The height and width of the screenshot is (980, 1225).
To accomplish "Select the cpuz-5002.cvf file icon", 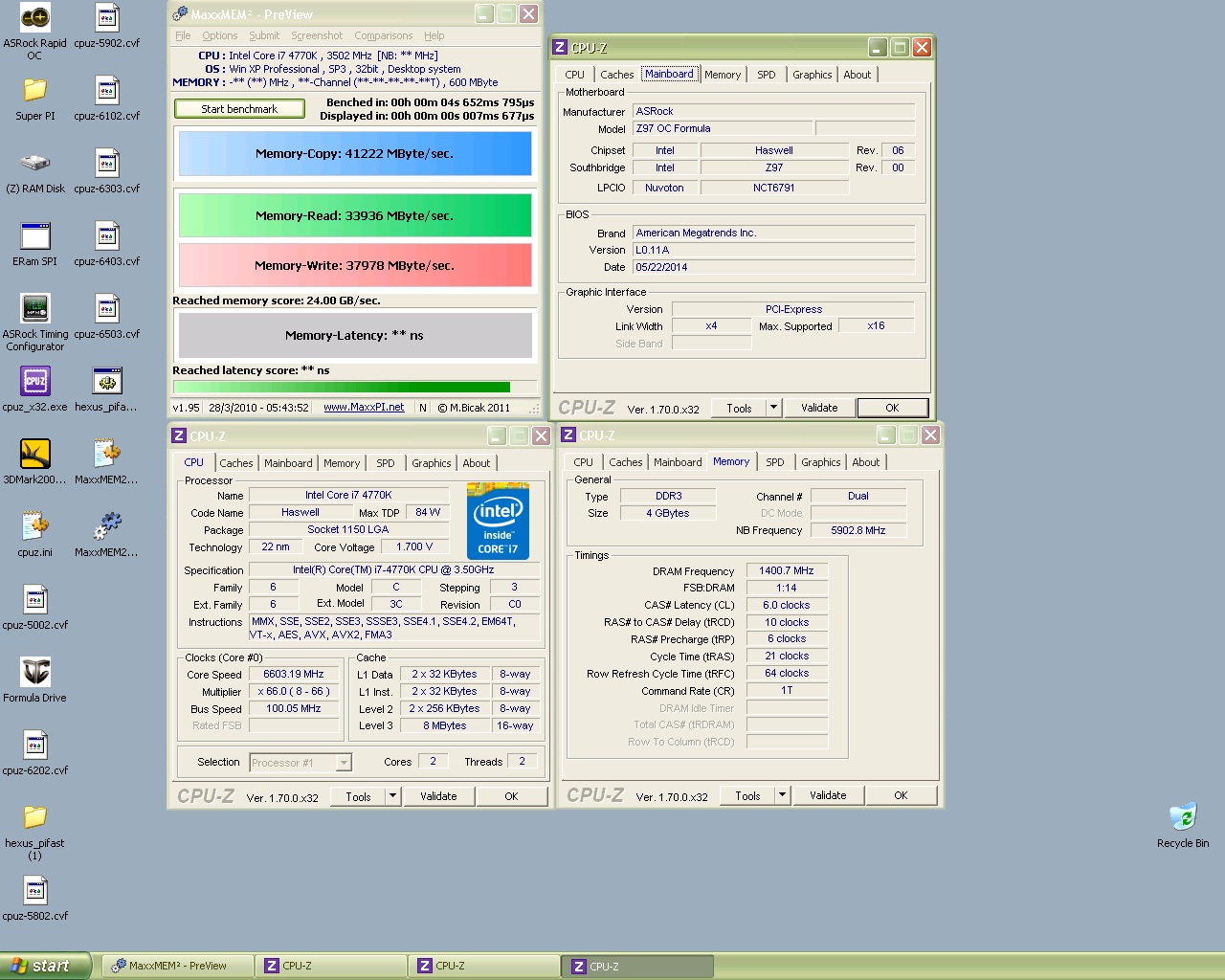I will [x=35, y=599].
